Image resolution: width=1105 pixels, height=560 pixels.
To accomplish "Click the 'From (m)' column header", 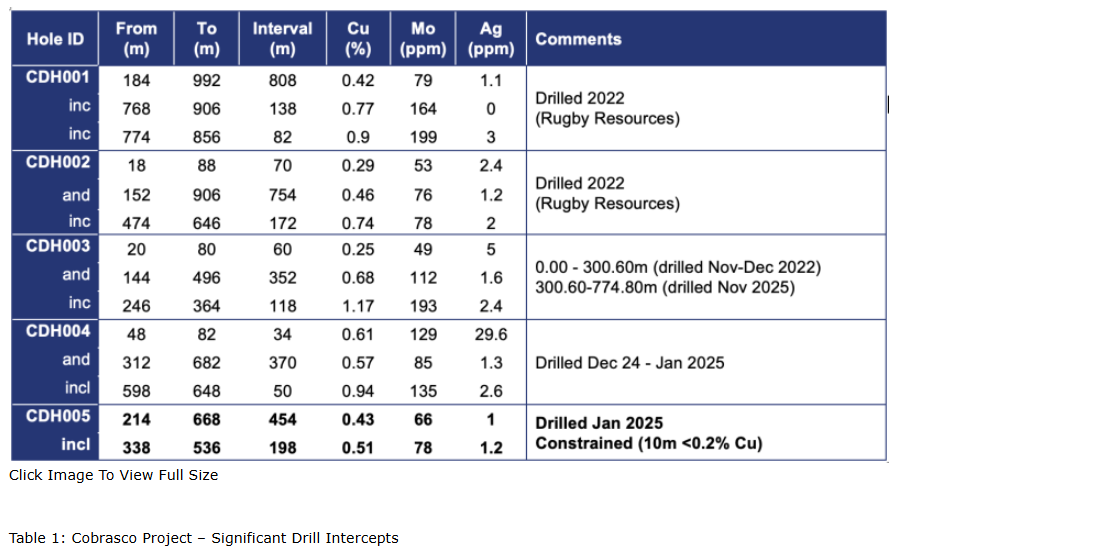I will point(136,39).
